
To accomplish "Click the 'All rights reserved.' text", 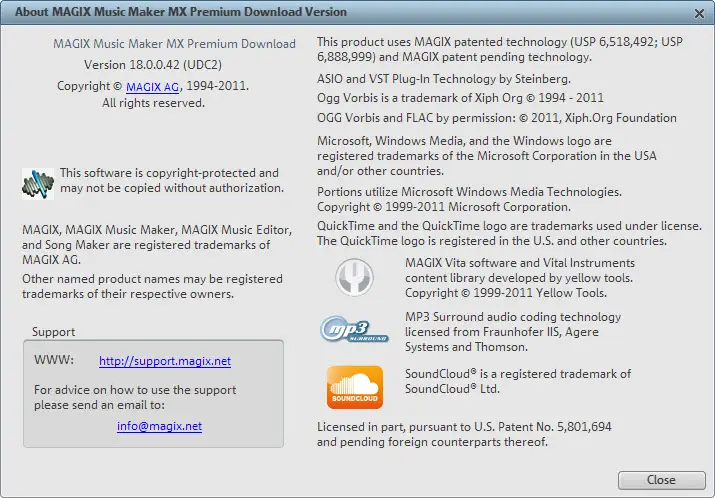I will point(153,103).
